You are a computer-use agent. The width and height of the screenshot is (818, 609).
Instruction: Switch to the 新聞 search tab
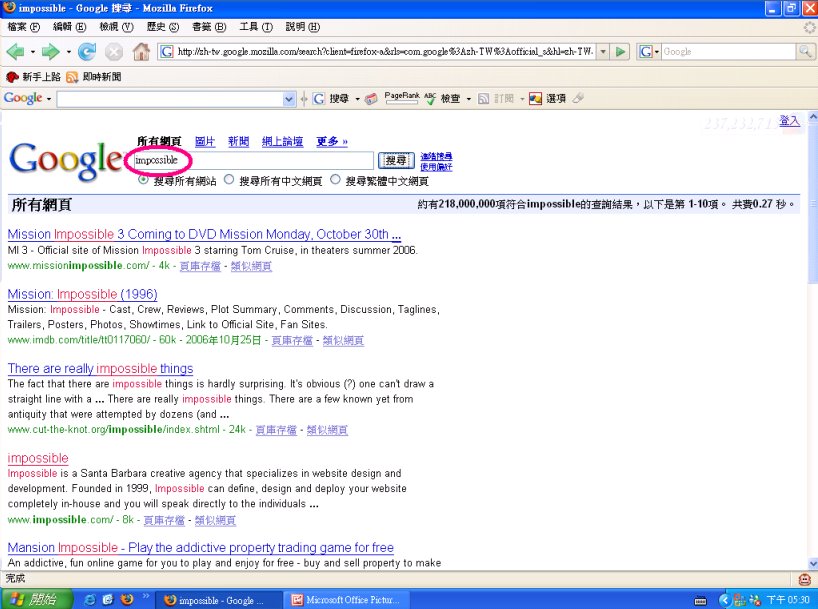(x=238, y=141)
